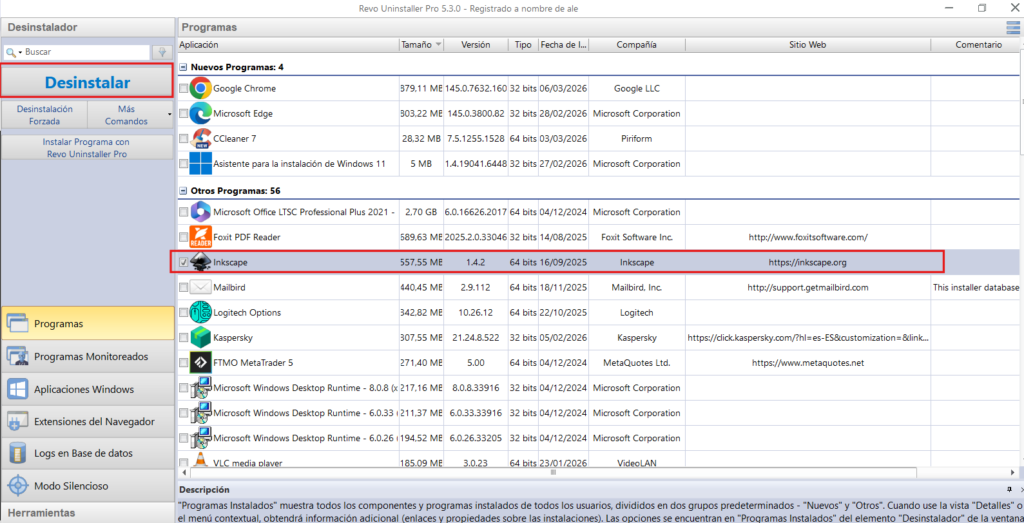
Task: Click the CCleaner 7 app icon
Action: tap(200, 138)
